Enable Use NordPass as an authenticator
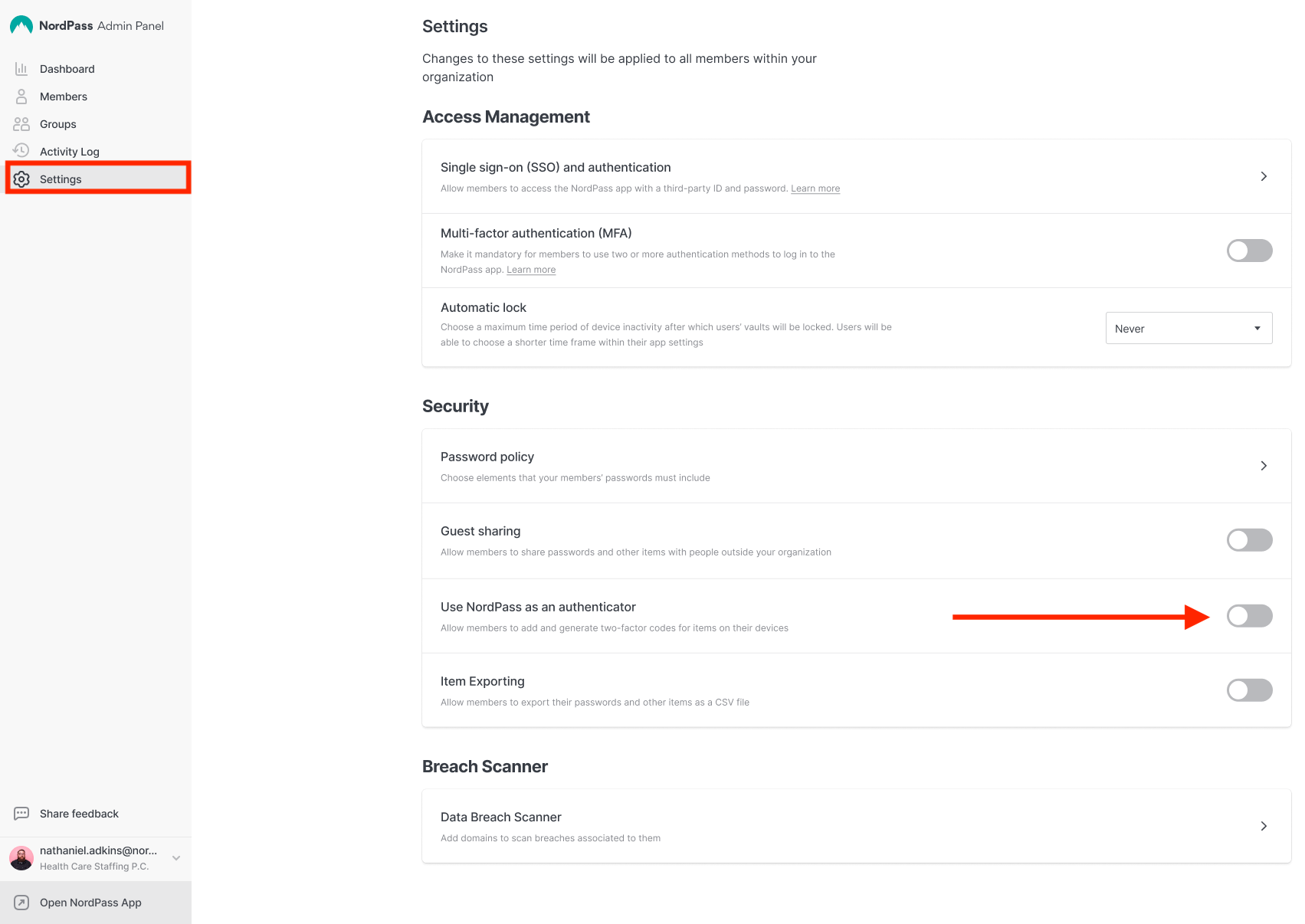Image resolution: width=1305 pixels, height=924 pixels. [x=1249, y=615]
